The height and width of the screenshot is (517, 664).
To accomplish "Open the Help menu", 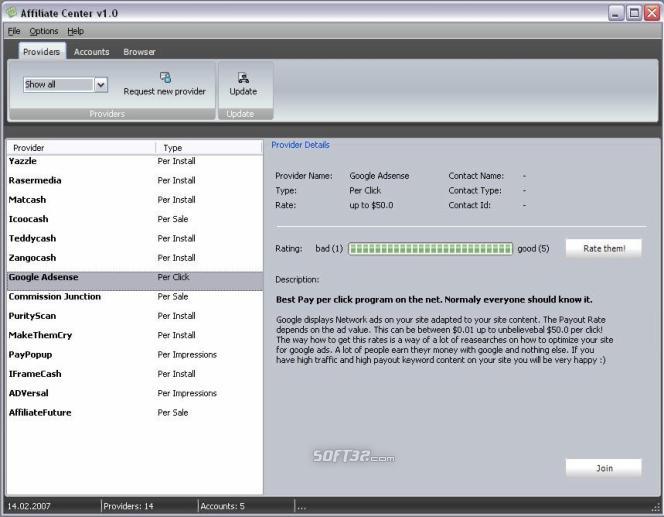I will 75,31.
